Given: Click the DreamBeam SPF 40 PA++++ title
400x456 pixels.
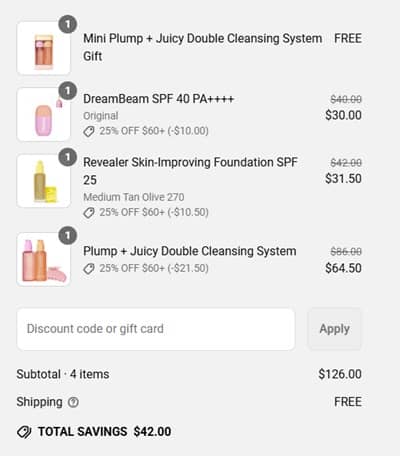Looking at the screenshot, I should 159,99.
